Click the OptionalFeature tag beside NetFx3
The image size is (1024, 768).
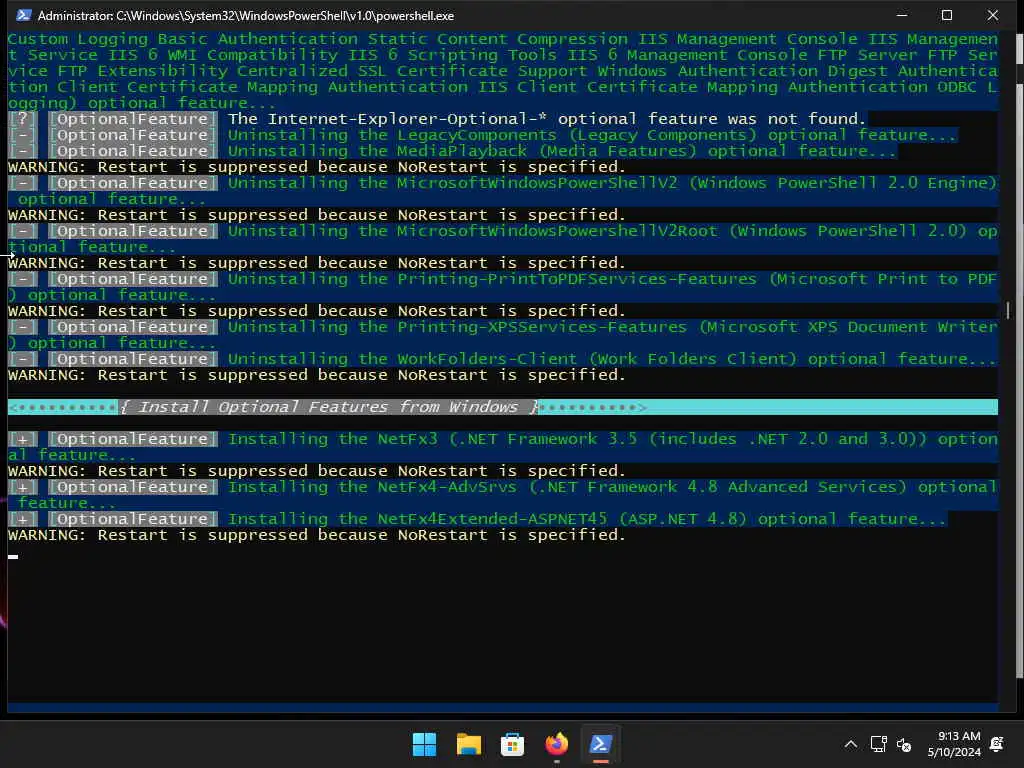(x=133, y=439)
